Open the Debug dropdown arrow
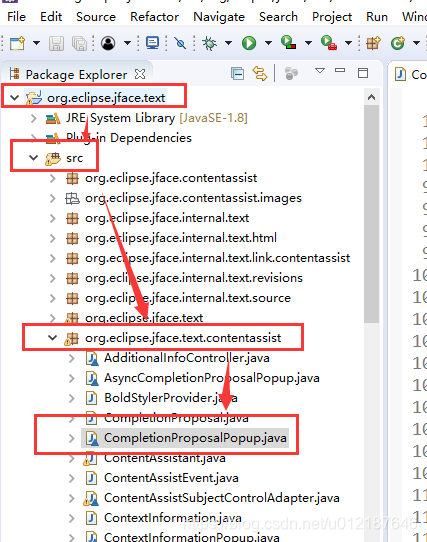The height and width of the screenshot is (542, 427). [228, 43]
